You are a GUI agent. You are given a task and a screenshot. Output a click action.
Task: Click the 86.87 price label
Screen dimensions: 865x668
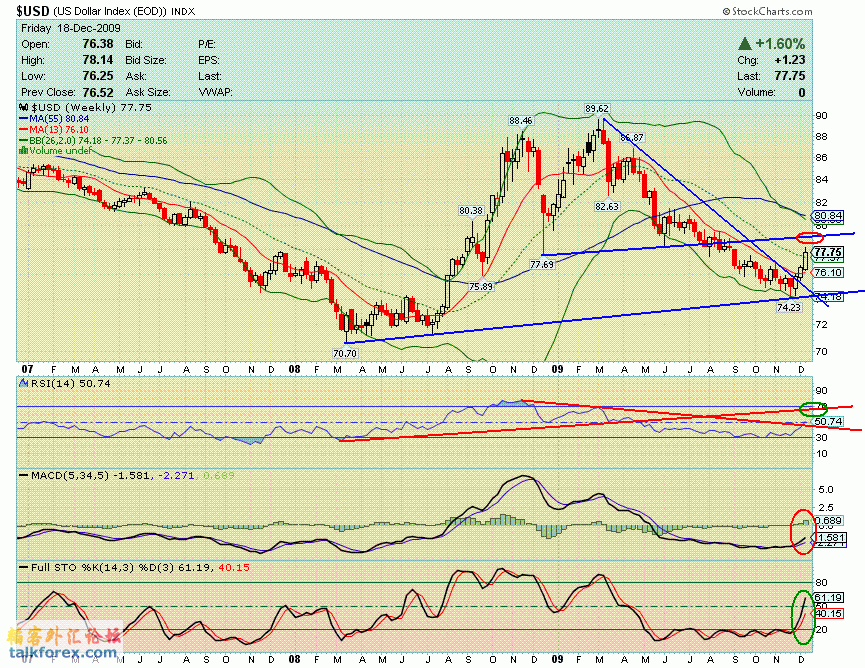tap(632, 138)
